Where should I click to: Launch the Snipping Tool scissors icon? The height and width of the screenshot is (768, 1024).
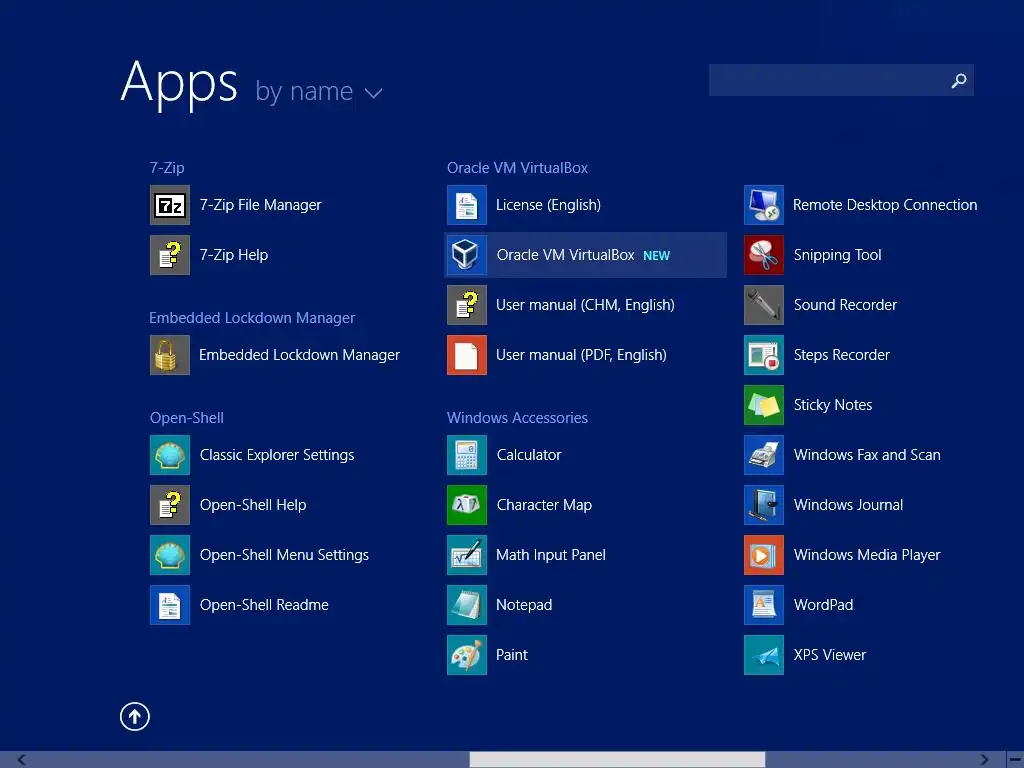tap(764, 255)
